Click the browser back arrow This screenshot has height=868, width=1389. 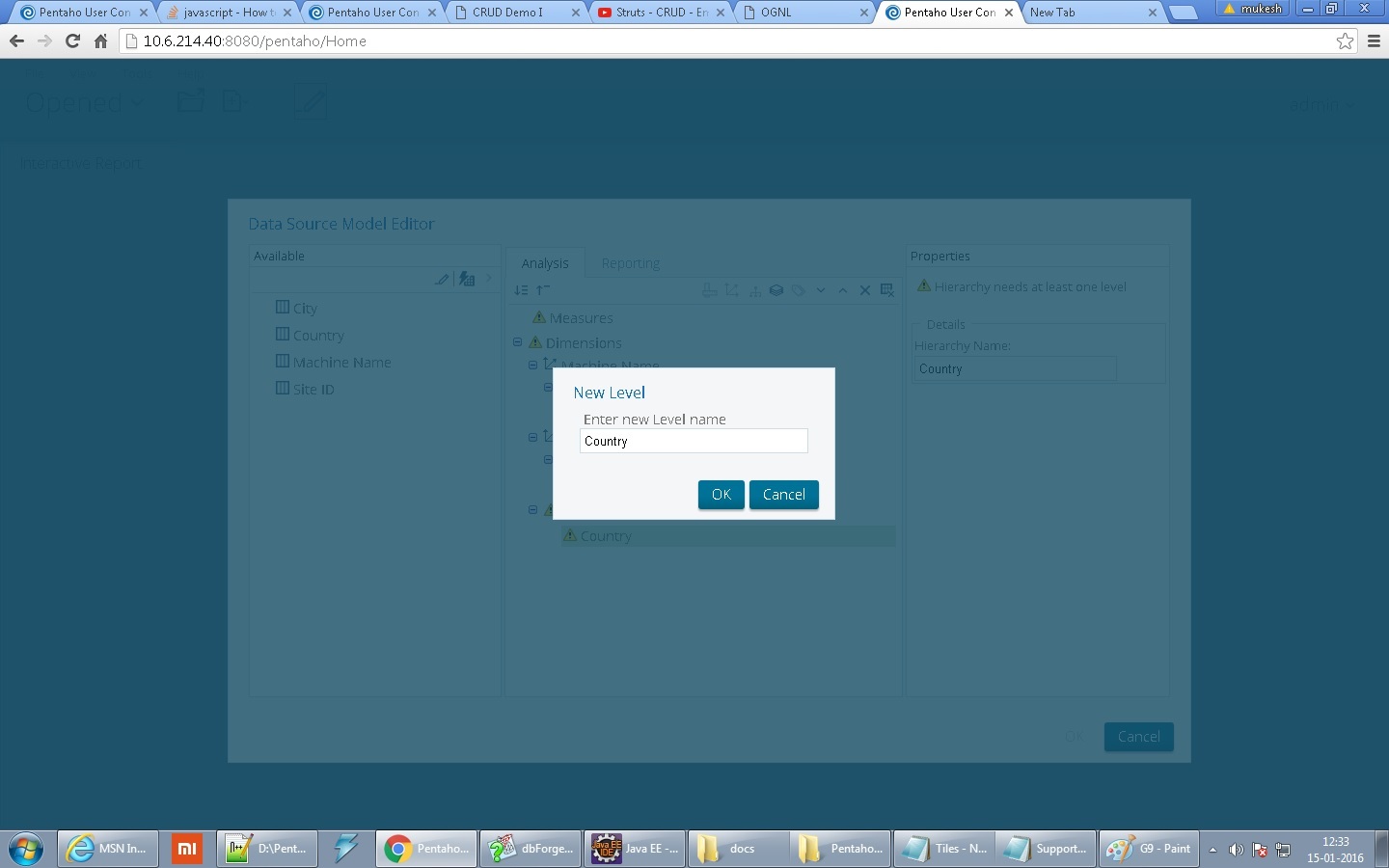tap(16, 41)
